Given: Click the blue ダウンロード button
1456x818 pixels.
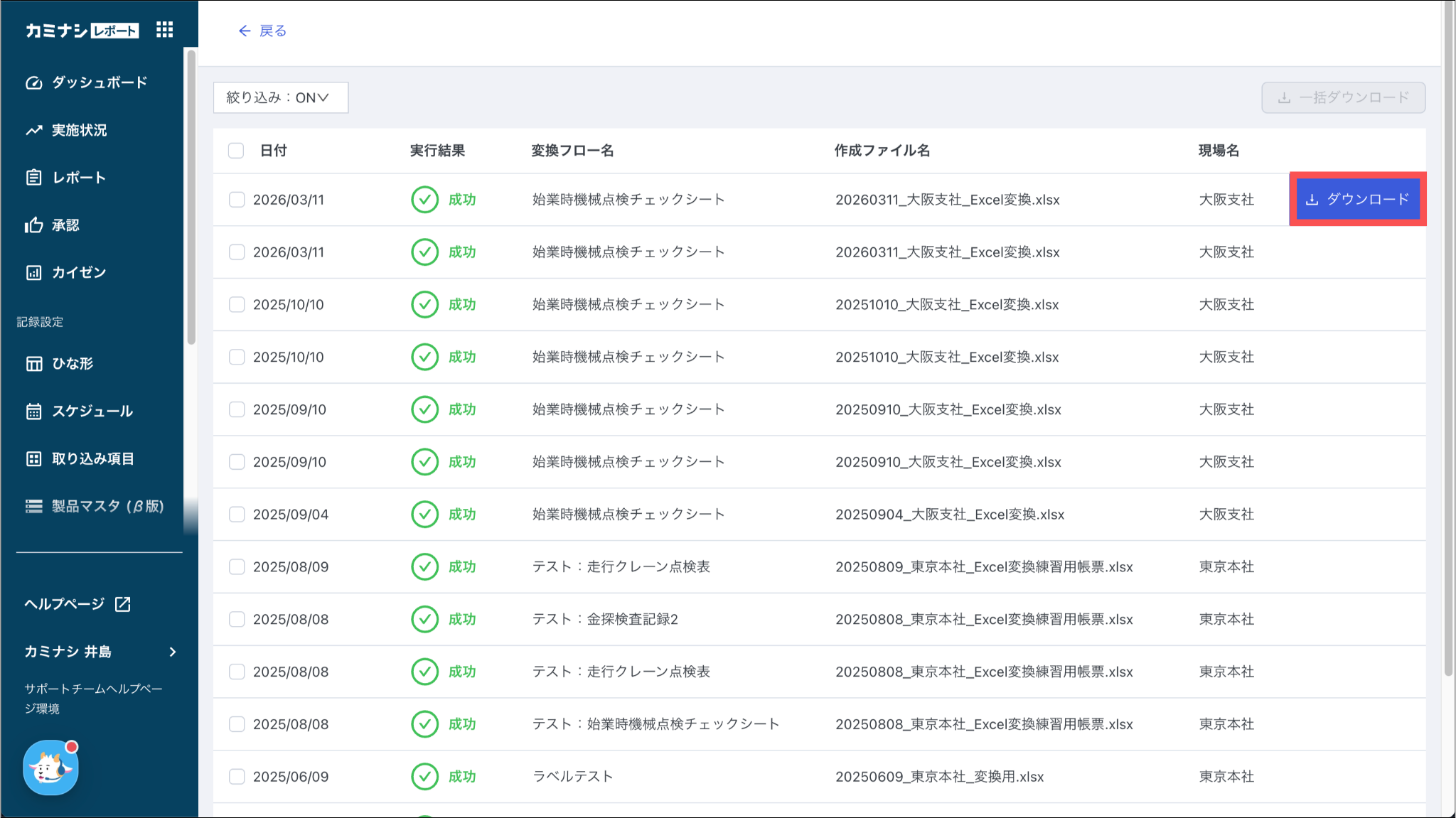Looking at the screenshot, I should click(1357, 200).
